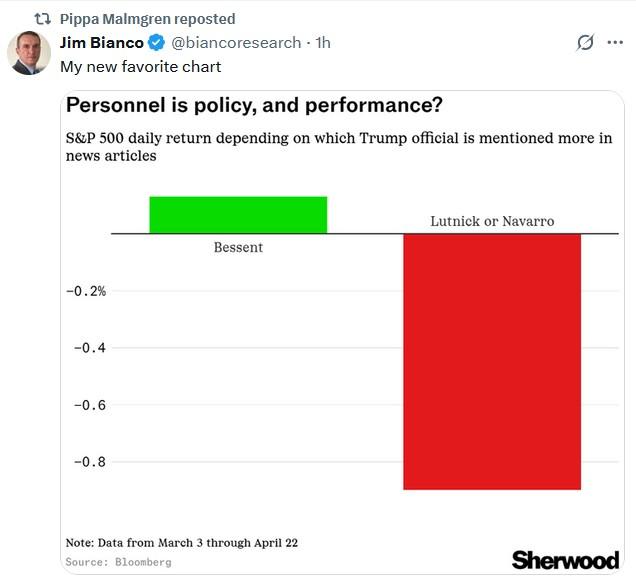Image resolution: width=636 pixels, height=582 pixels.
Task: Click the repost arrows icon
Action: click(x=42, y=19)
